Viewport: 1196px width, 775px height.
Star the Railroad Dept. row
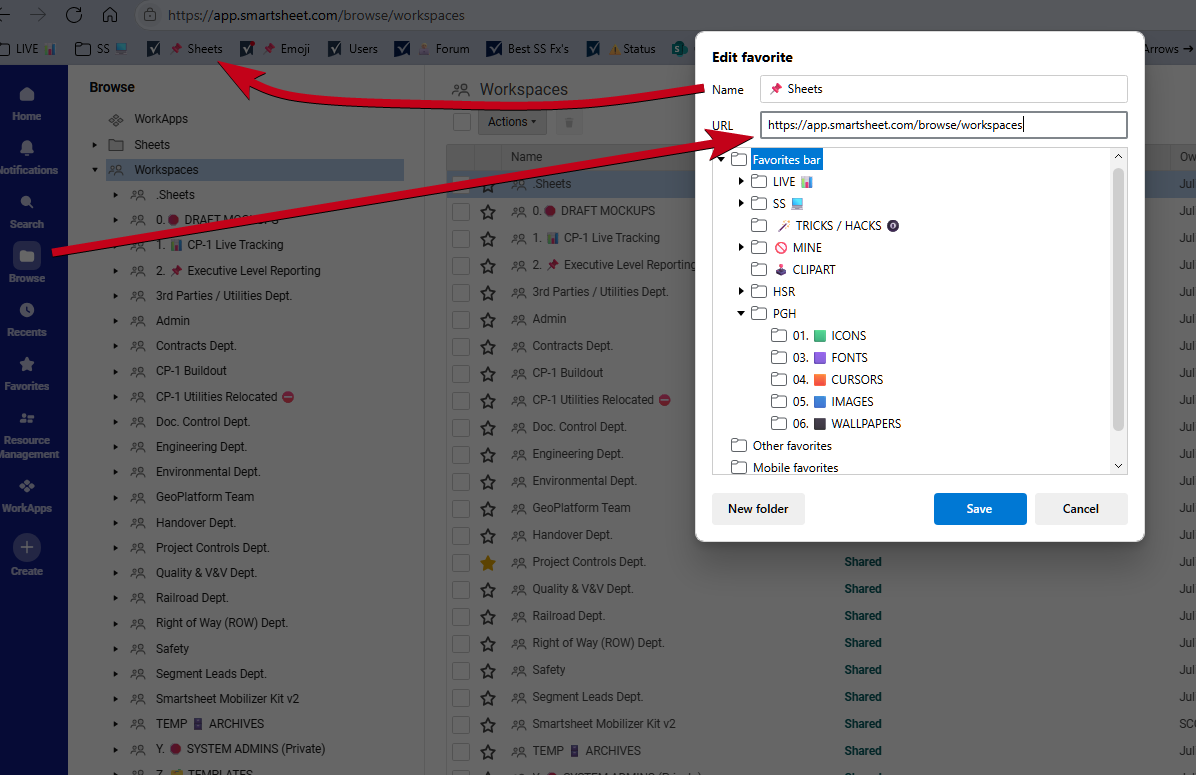pyautogui.click(x=488, y=616)
